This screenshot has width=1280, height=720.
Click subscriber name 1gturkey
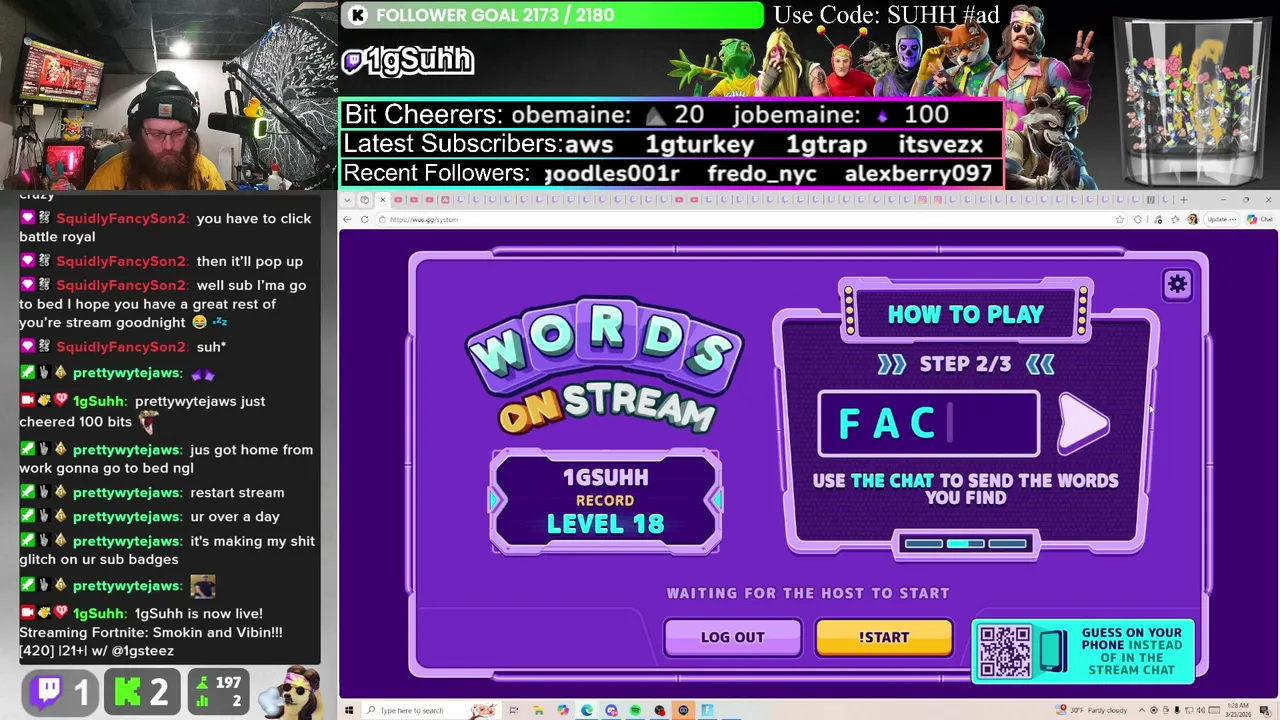click(699, 144)
